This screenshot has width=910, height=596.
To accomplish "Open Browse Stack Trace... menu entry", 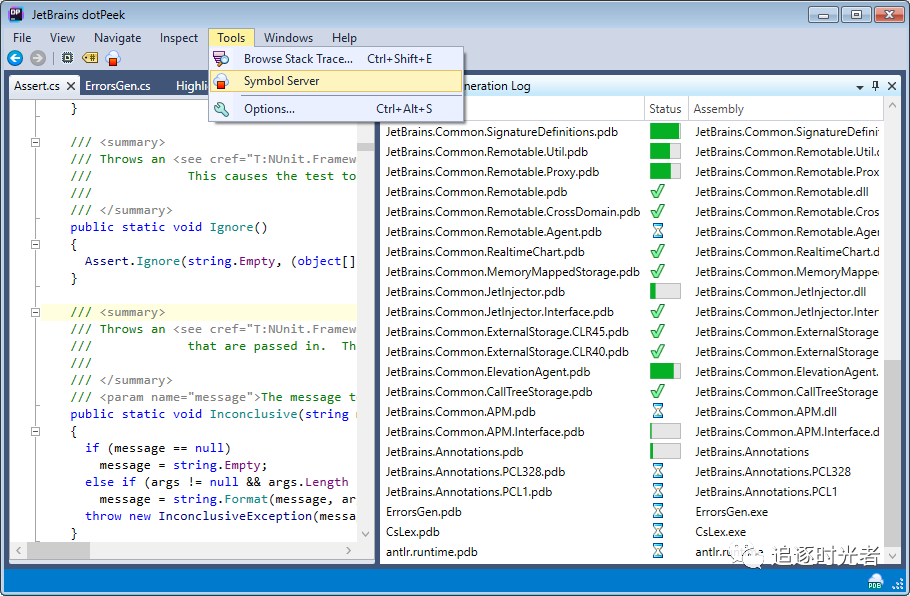I will point(298,59).
